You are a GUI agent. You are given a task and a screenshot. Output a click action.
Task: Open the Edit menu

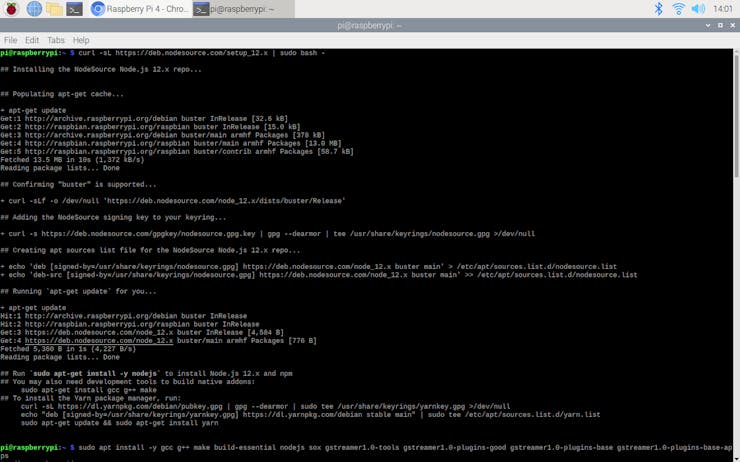click(32, 40)
